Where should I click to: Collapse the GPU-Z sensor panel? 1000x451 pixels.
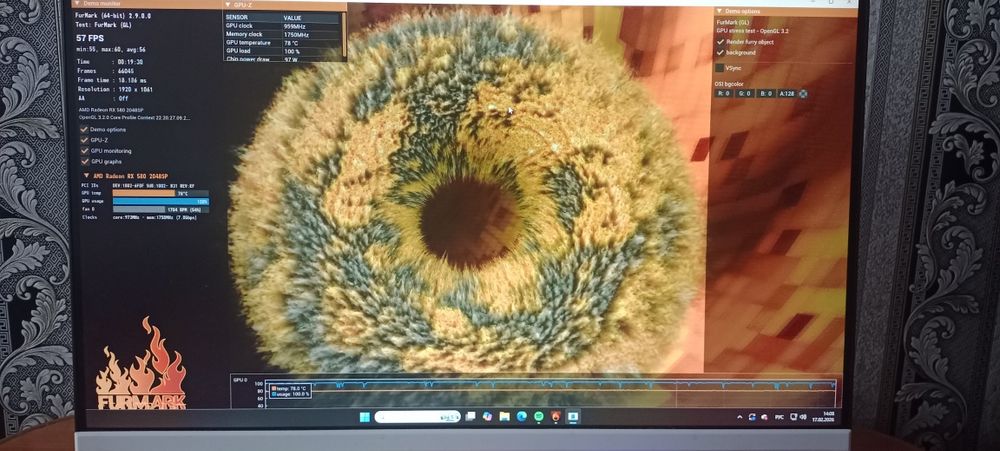(228, 4)
